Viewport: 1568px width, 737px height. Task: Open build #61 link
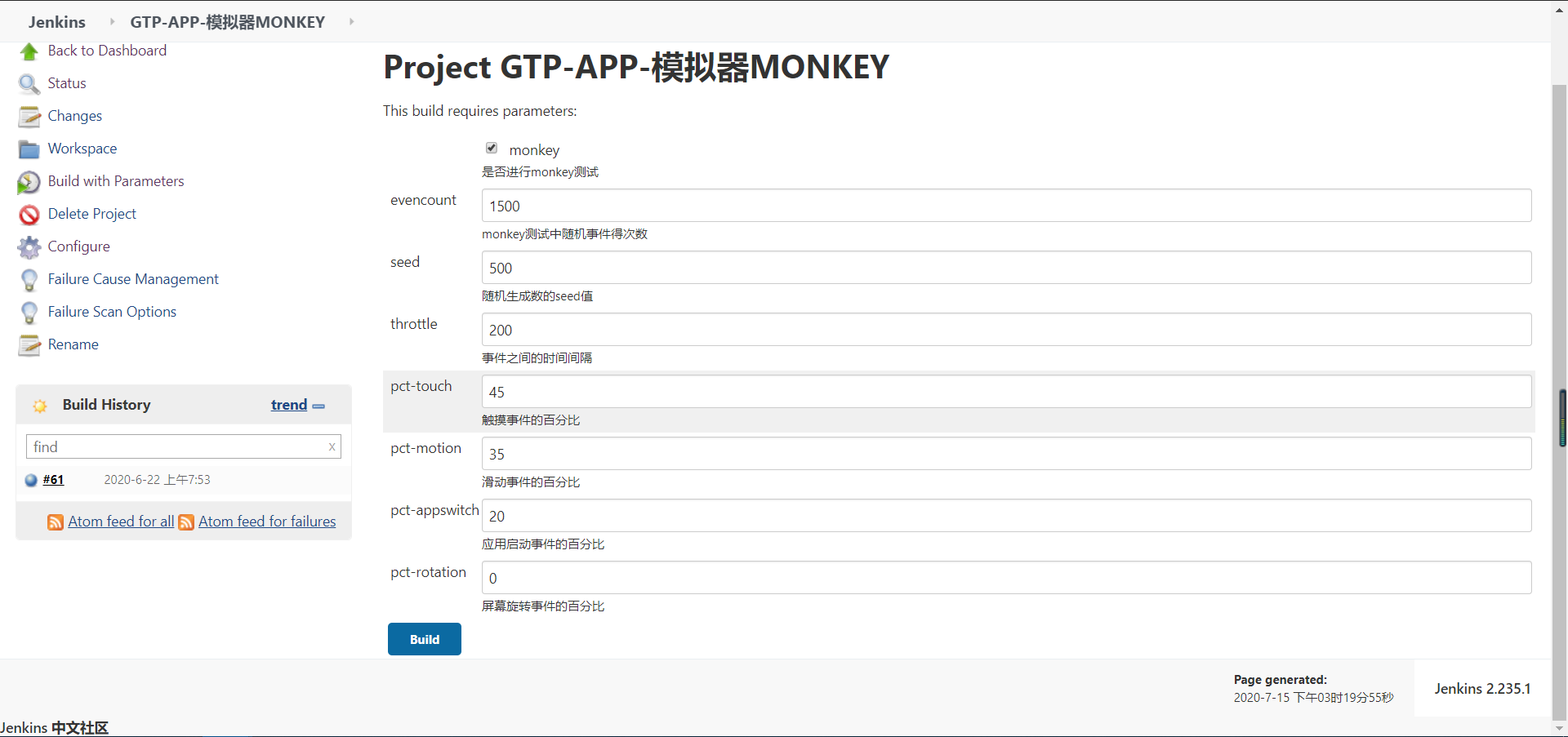(54, 480)
